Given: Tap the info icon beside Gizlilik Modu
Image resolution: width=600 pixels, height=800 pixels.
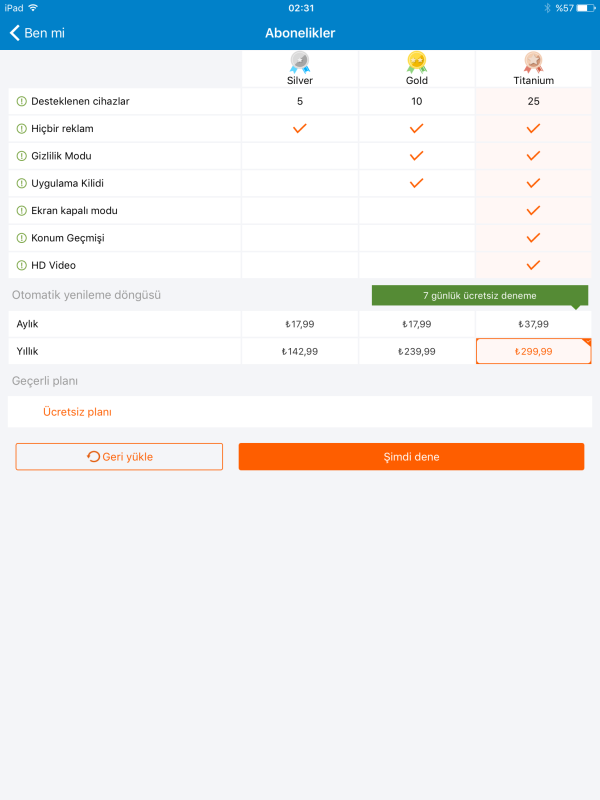Looking at the screenshot, I should click(x=22, y=156).
